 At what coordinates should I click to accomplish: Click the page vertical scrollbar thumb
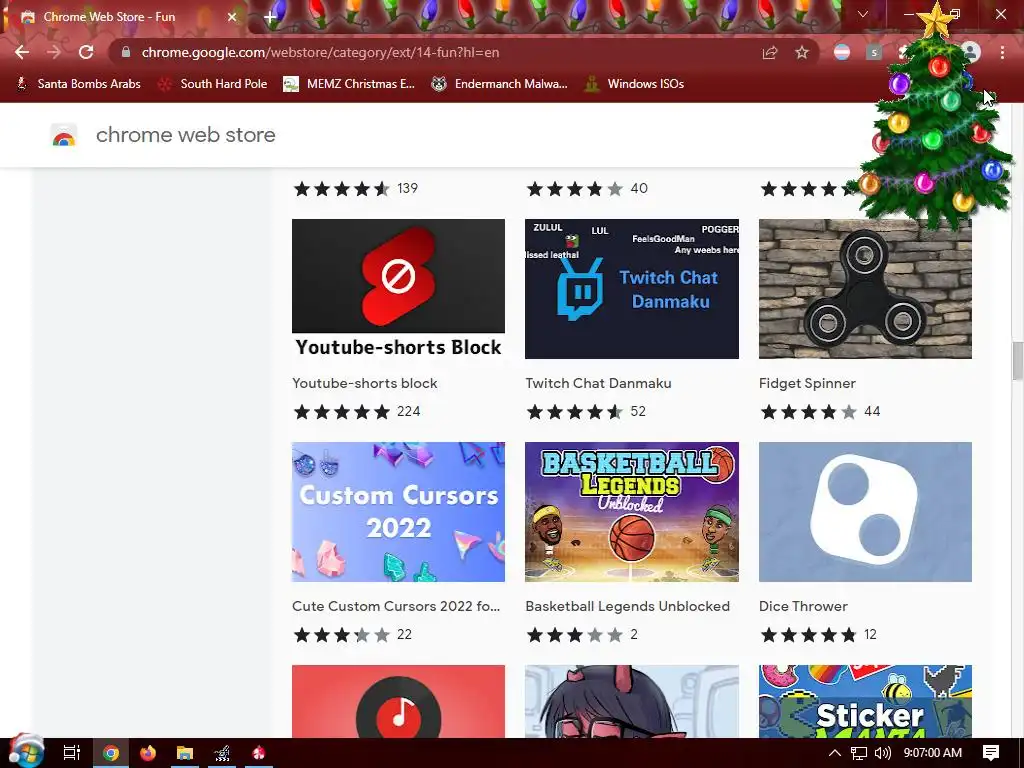1017,360
